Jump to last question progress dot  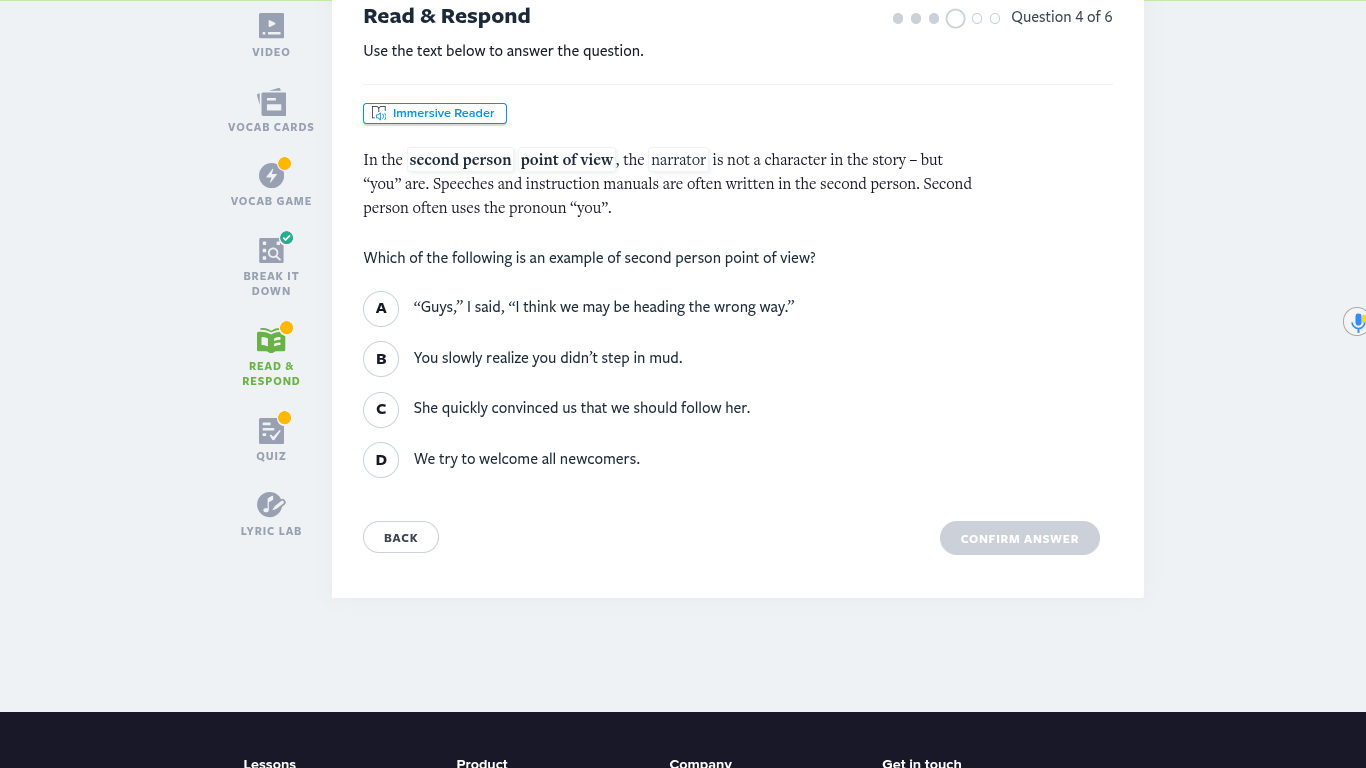pos(995,18)
